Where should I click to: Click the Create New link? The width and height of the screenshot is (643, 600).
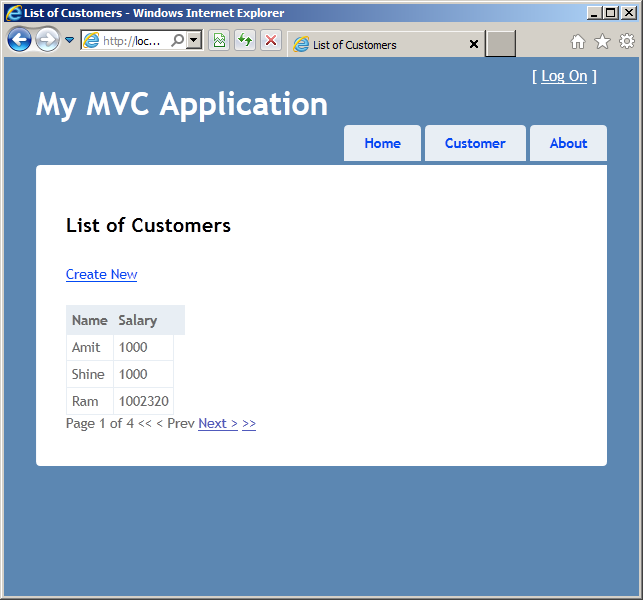pyautogui.click(x=101, y=274)
